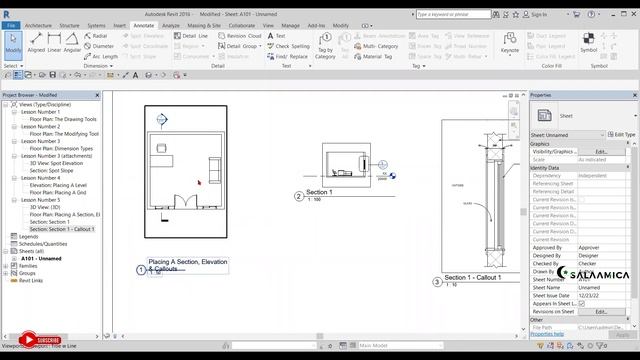Collapse the Sheets (all) node
The height and width of the screenshot is (360, 640).
point(6,251)
